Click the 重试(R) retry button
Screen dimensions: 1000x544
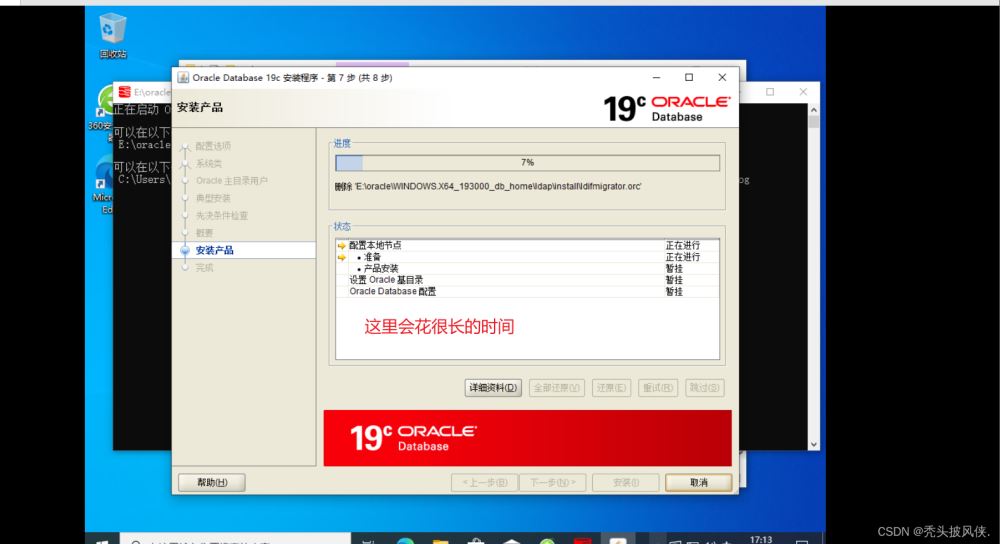click(658, 388)
